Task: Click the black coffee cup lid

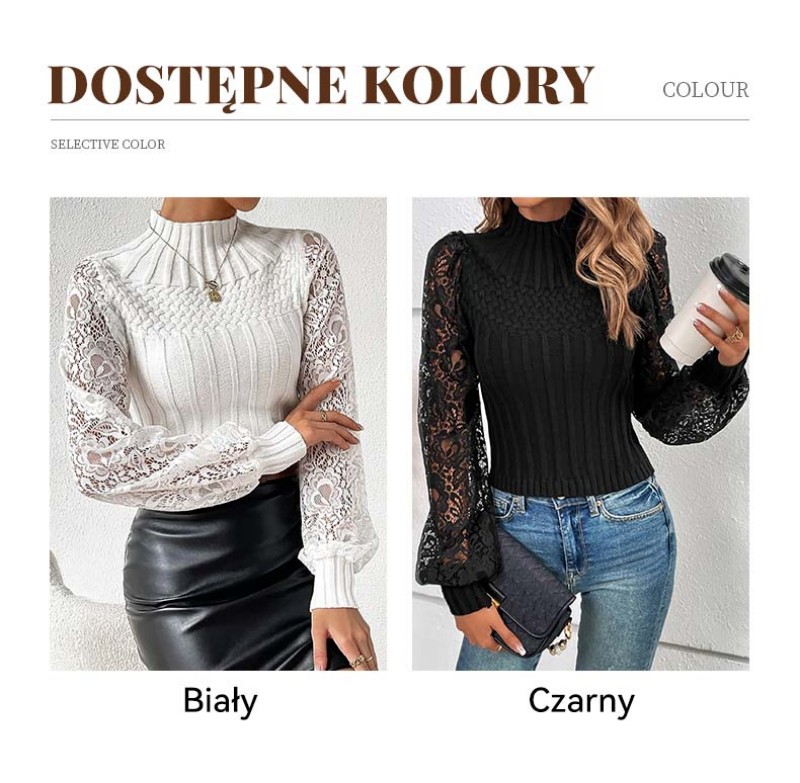Action: point(731,275)
